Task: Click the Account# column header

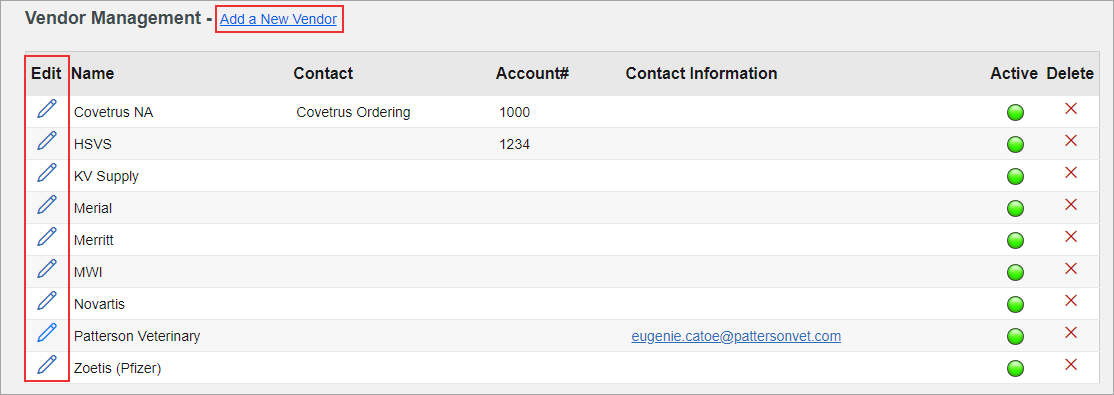Action: pyautogui.click(x=532, y=73)
